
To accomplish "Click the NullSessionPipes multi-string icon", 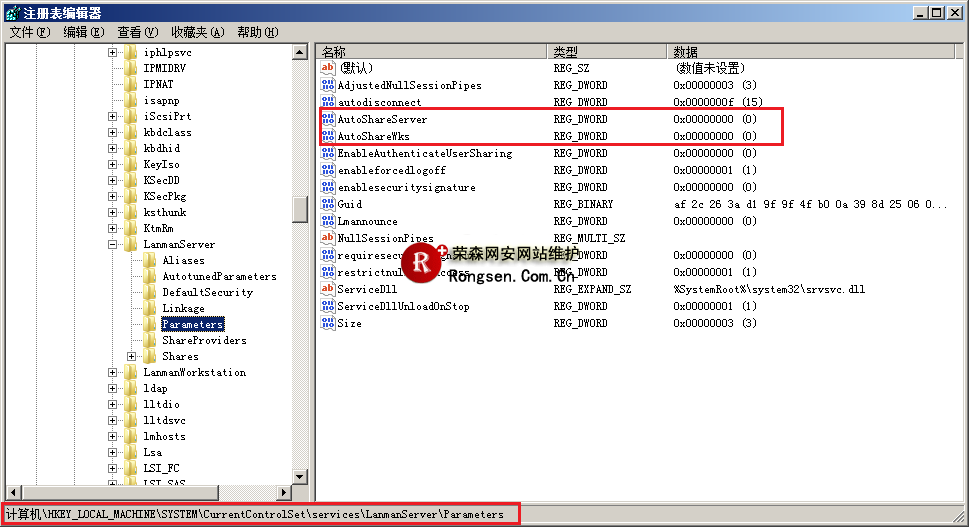I will [327, 238].
